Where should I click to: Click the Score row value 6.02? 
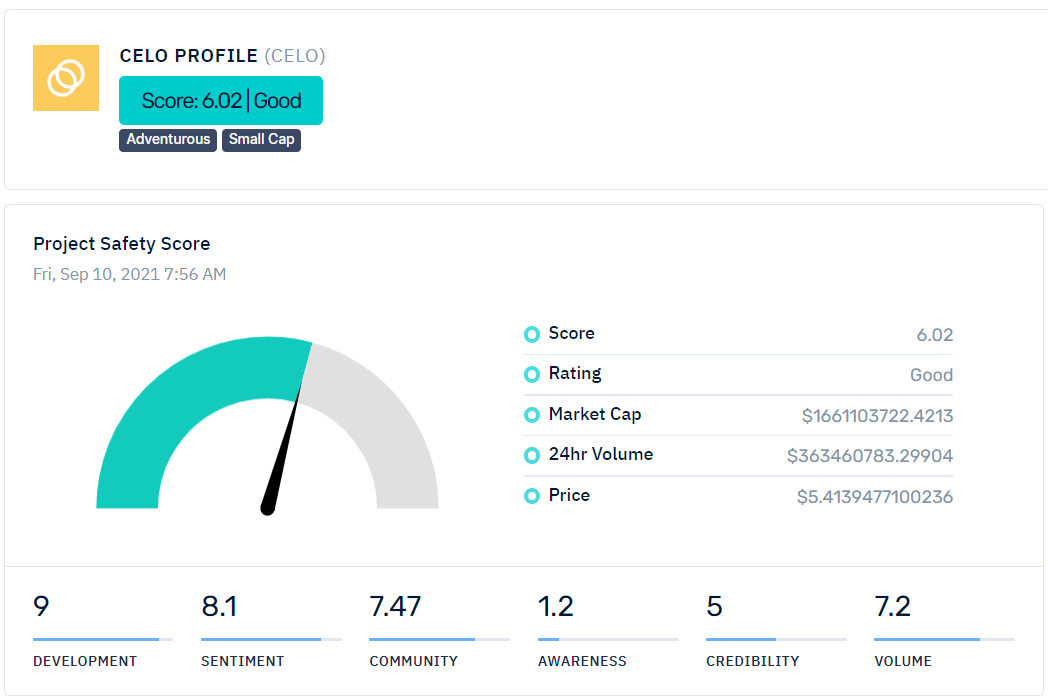tap(934, 334)
